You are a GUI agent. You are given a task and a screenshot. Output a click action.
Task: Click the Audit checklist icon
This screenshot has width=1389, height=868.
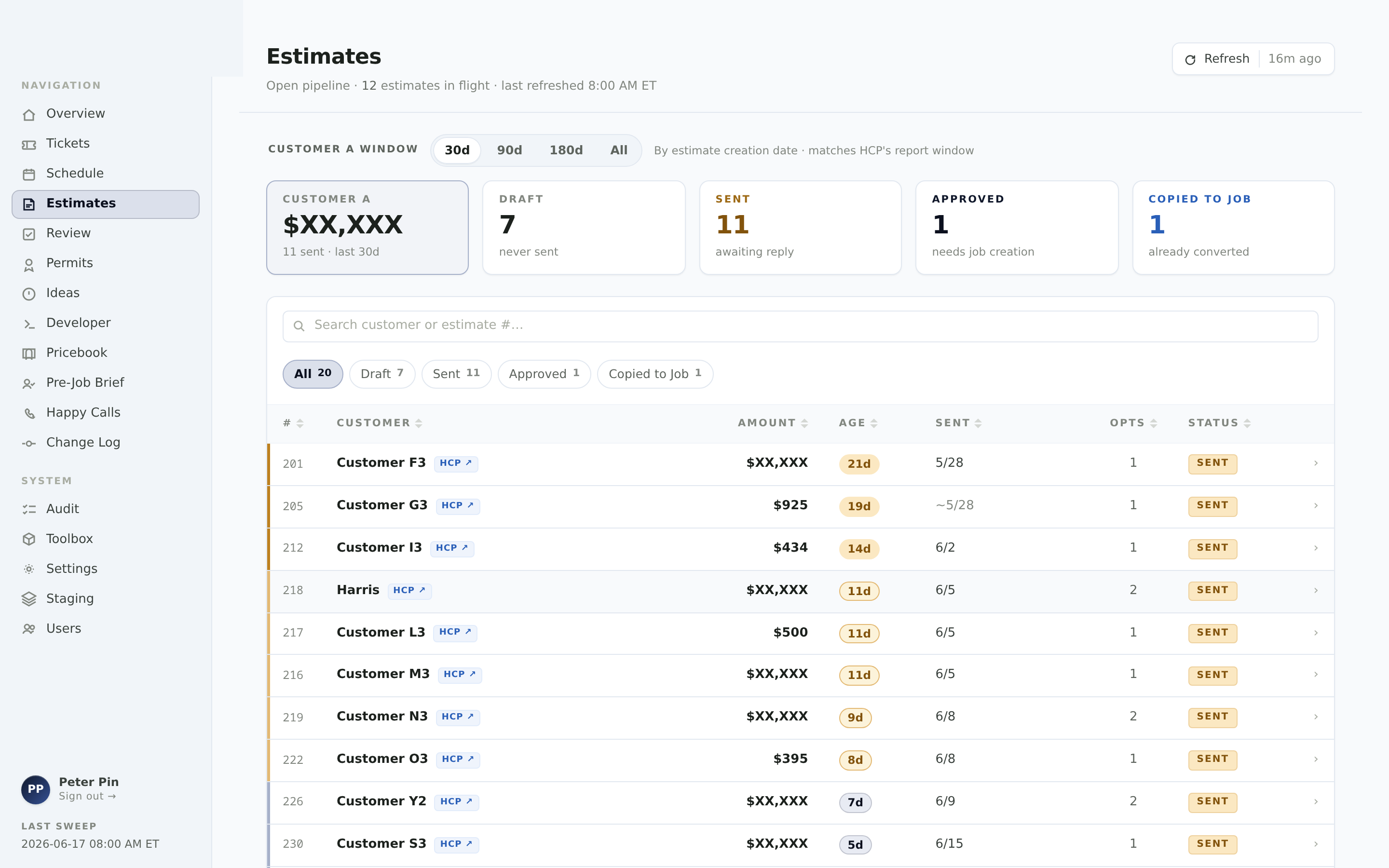coord(29,509)
